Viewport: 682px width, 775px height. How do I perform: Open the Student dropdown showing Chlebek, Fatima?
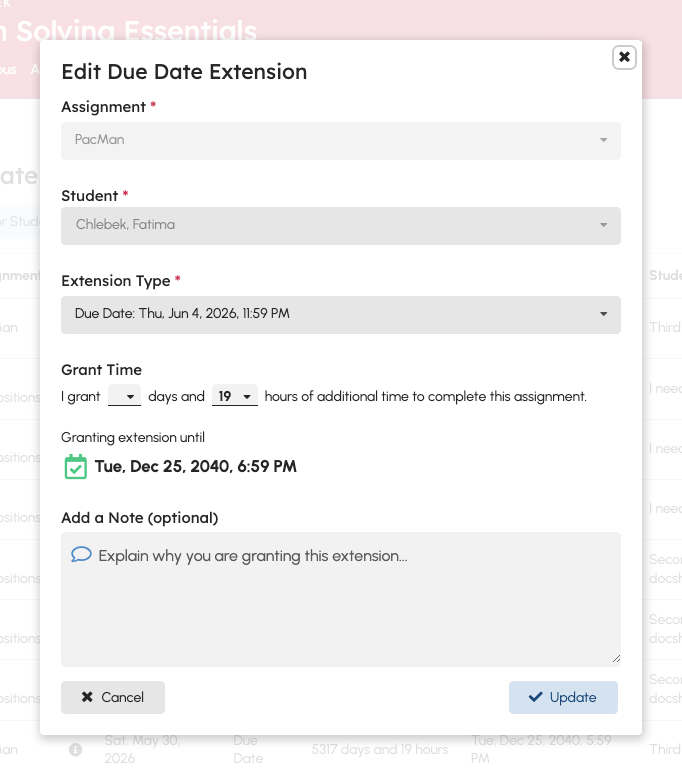[x=341, y=225]
